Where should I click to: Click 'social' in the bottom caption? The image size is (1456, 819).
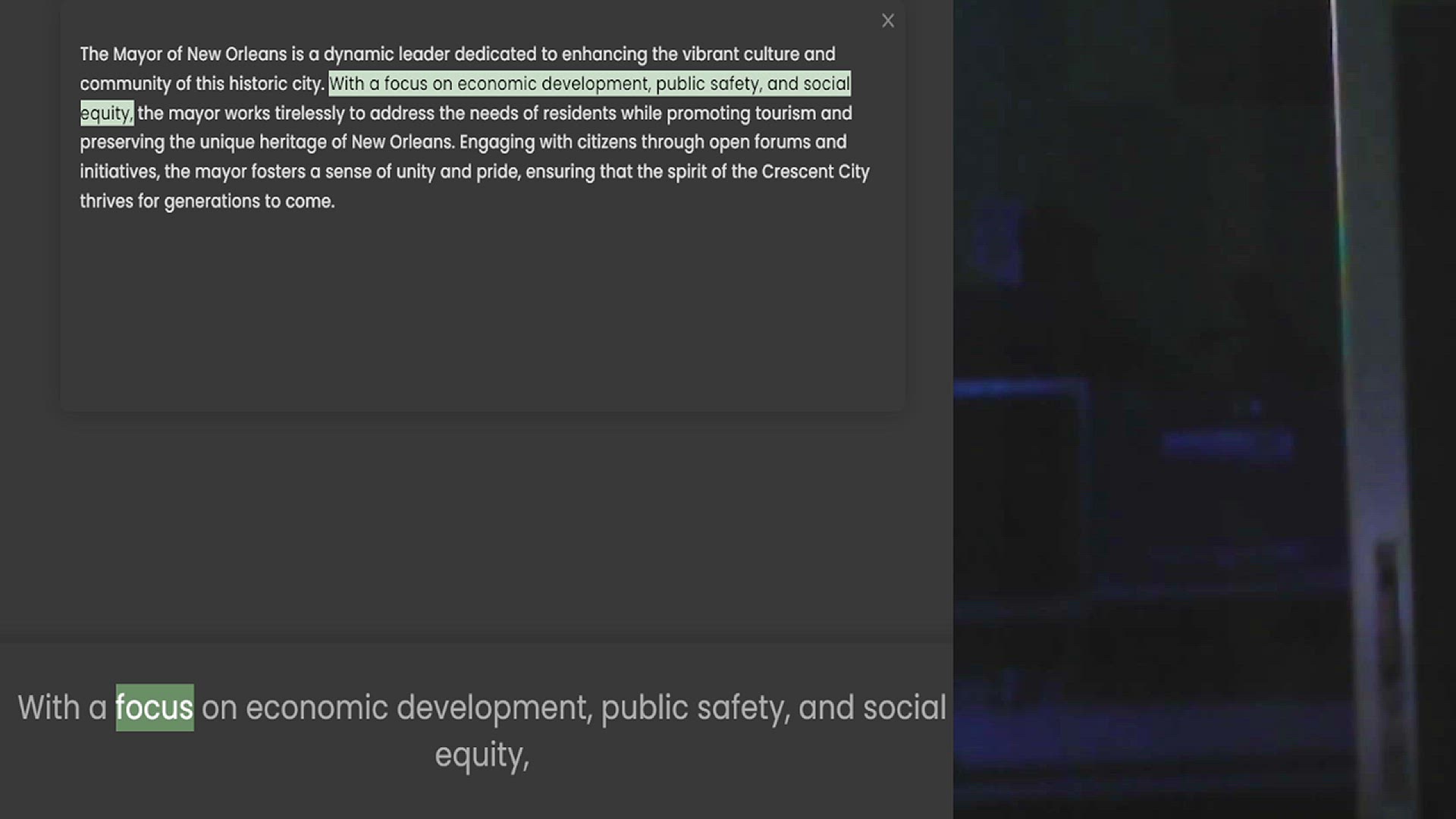(904, 708)
